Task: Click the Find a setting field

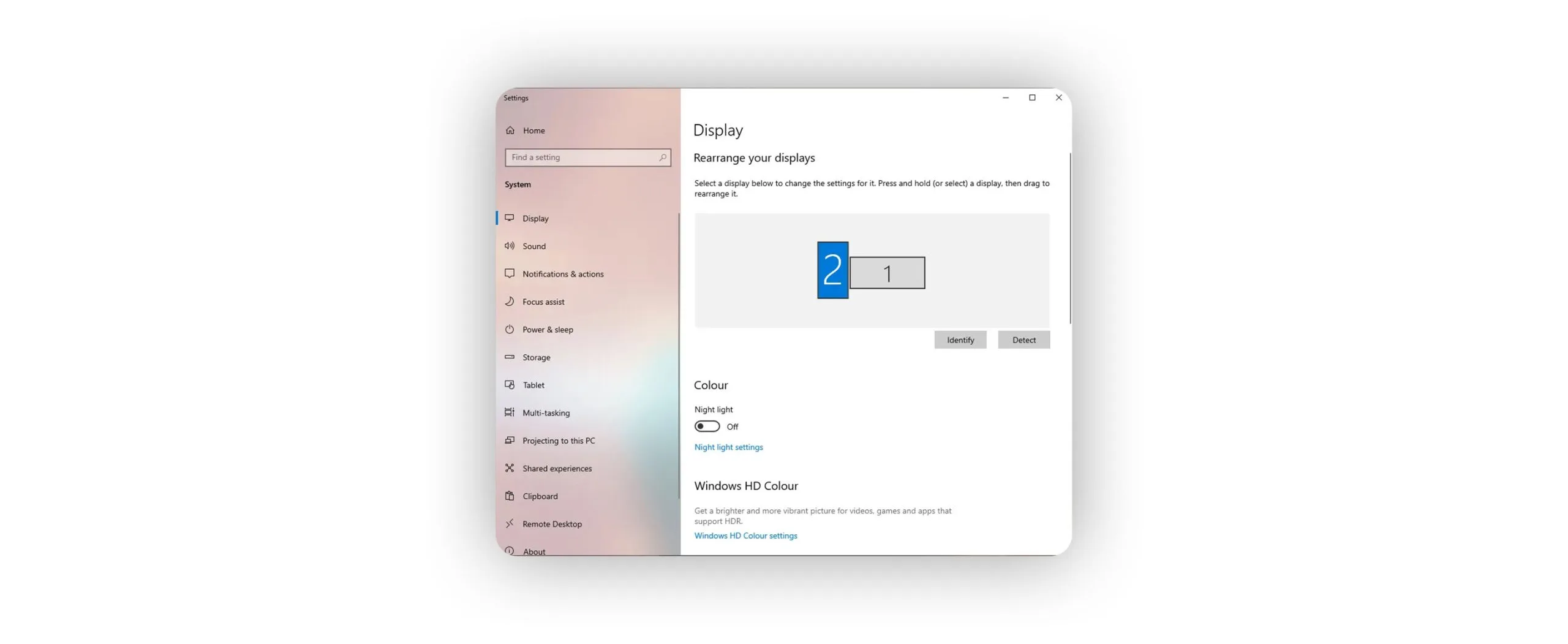Action: coord(582,157)
